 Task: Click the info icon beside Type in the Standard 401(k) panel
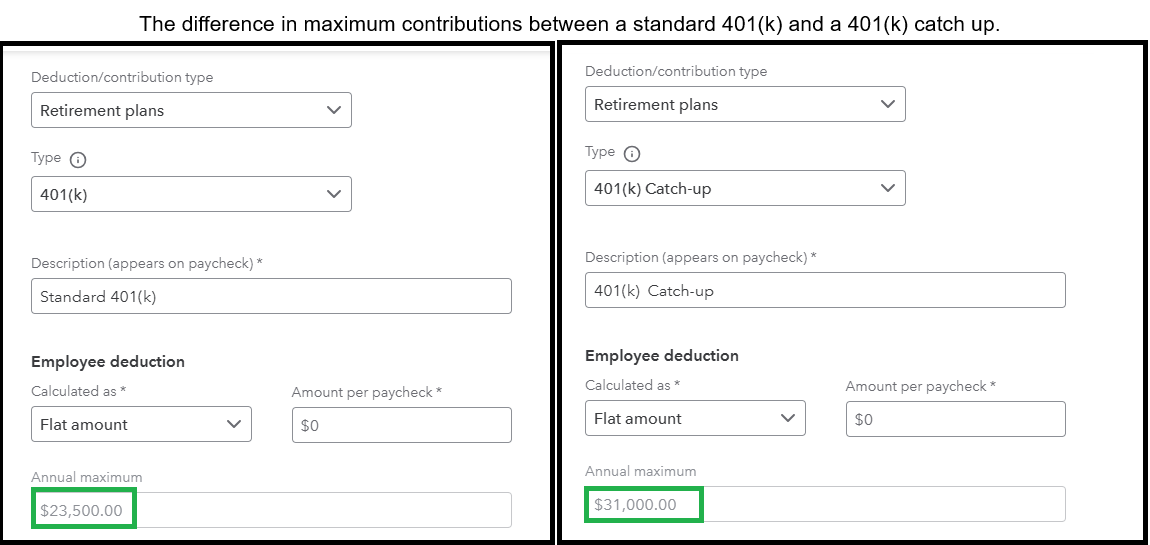pyautogui.click(x=79, y=160)
